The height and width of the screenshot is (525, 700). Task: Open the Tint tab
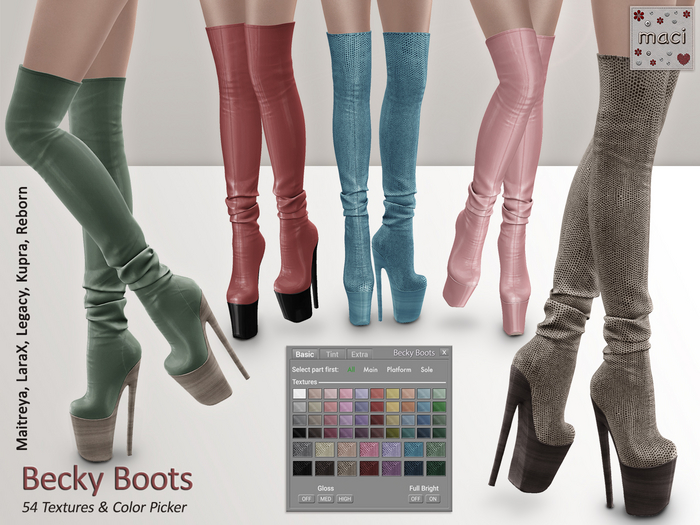(332, 354)
